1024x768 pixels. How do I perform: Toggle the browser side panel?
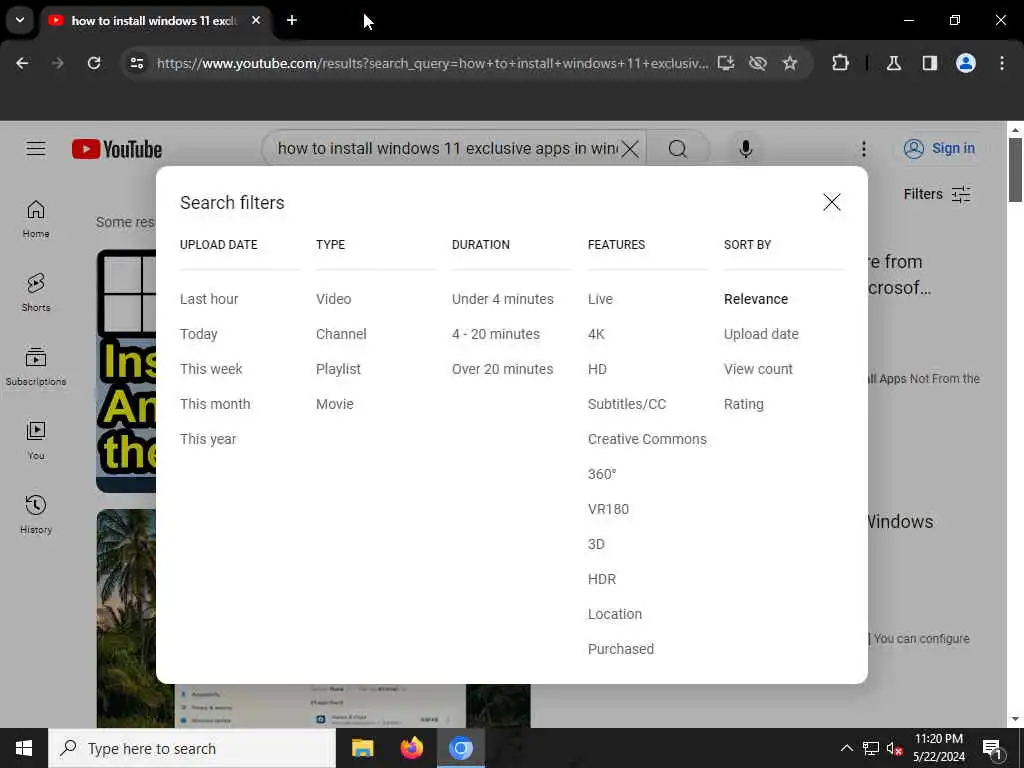point(929,63)
